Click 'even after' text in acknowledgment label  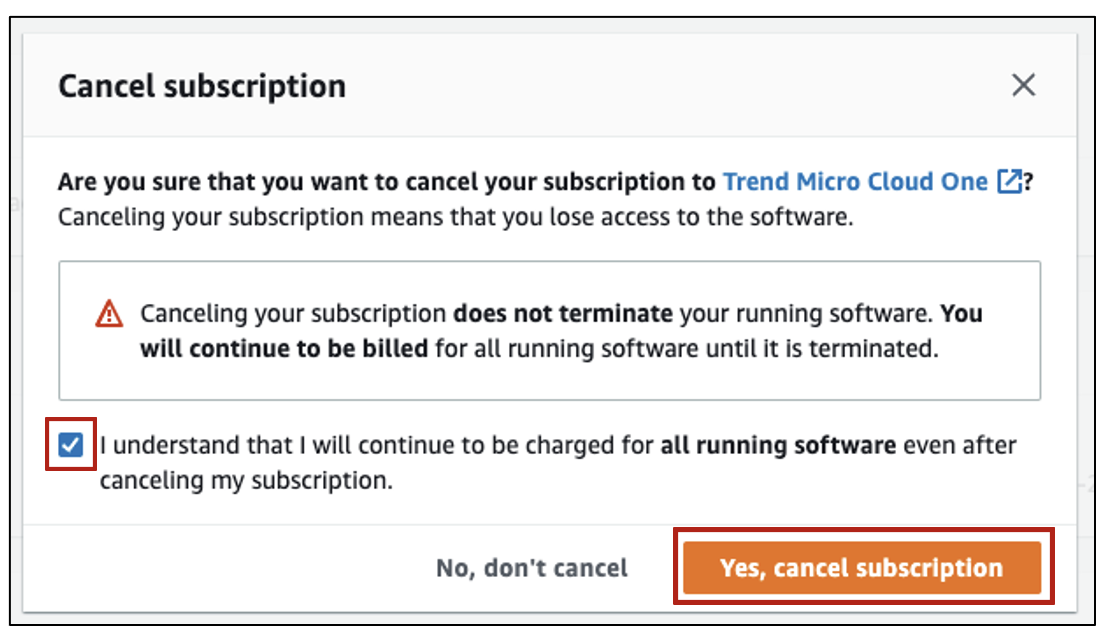coord(960,446)
